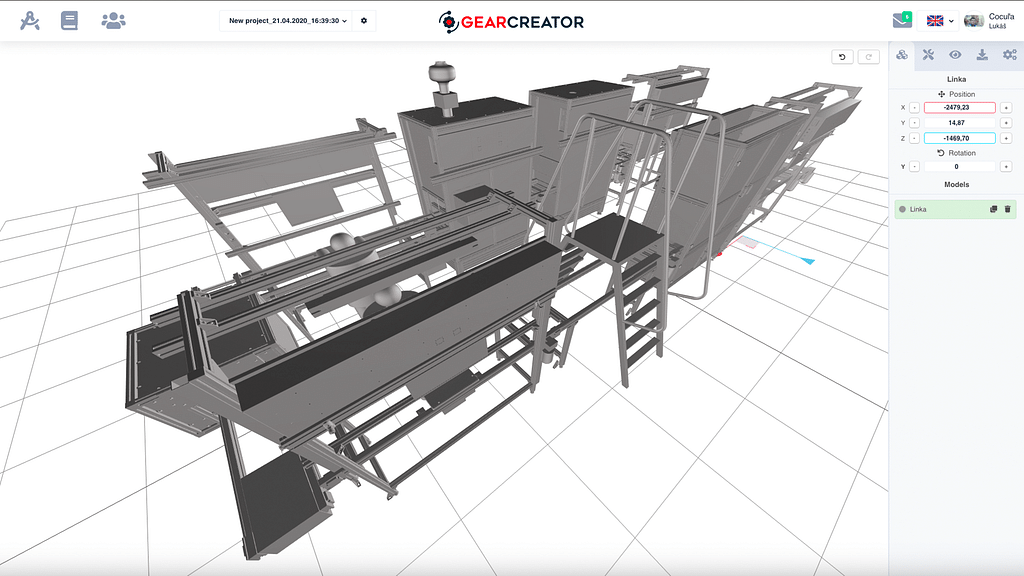Open the user profile menu Cocuľa

coord(990,20)
